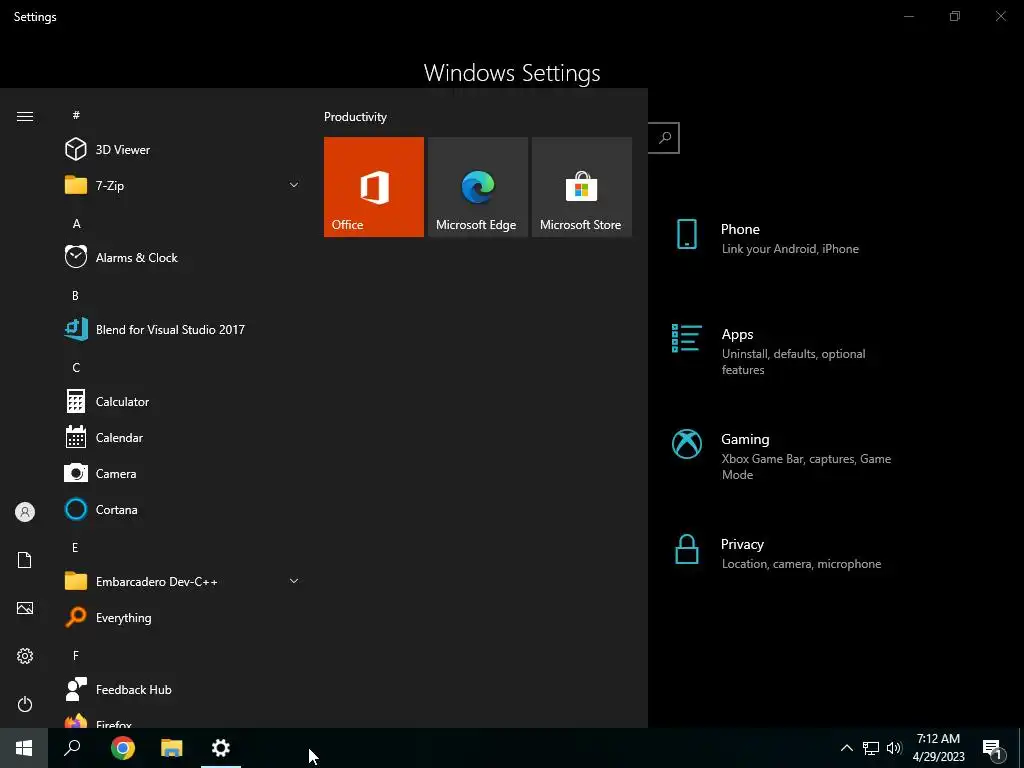This screenshot has height=768, width=1024.
Task: Show hidden tray icons chevron
Action: (x=846, y=748)
